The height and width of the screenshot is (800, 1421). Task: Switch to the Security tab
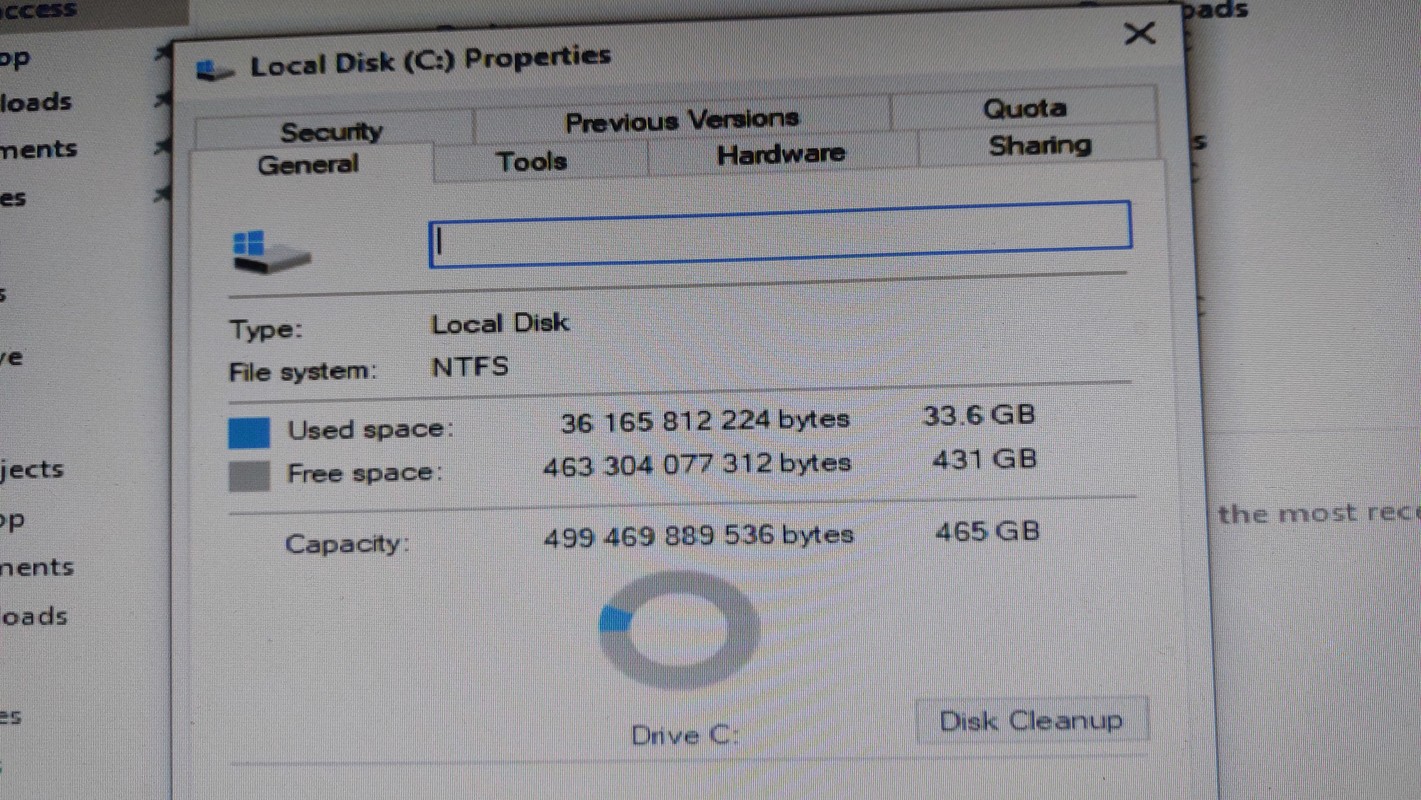[x=331, y=131]
